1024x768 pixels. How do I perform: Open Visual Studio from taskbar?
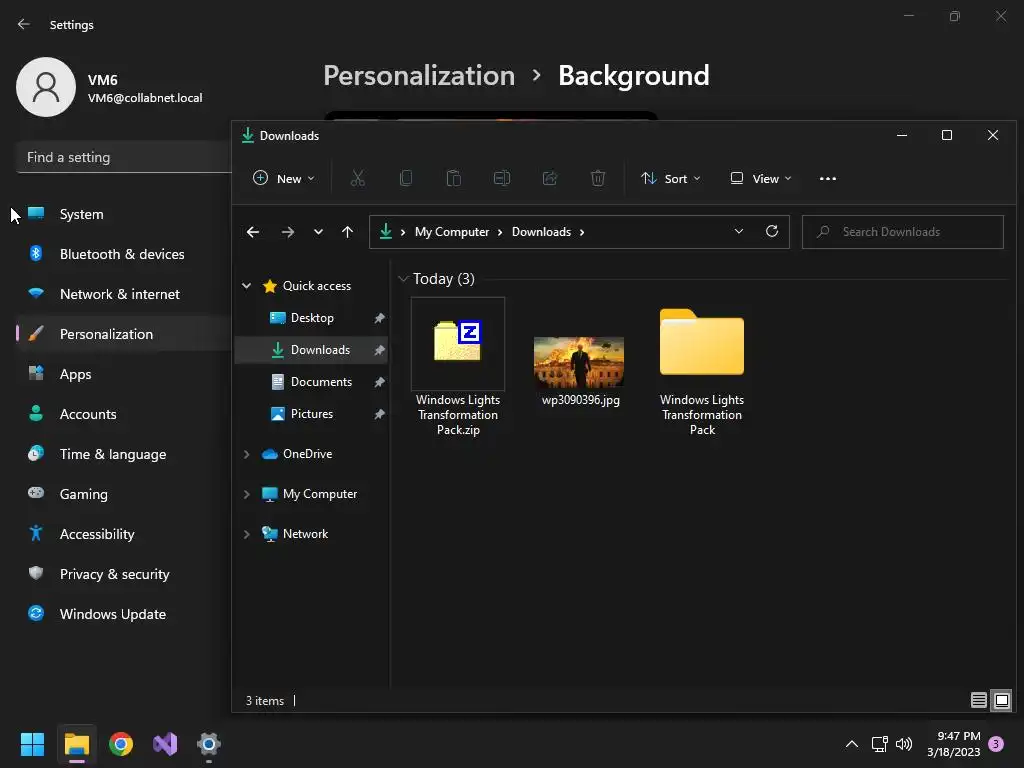pyautogui.click(x=165, y=744)
